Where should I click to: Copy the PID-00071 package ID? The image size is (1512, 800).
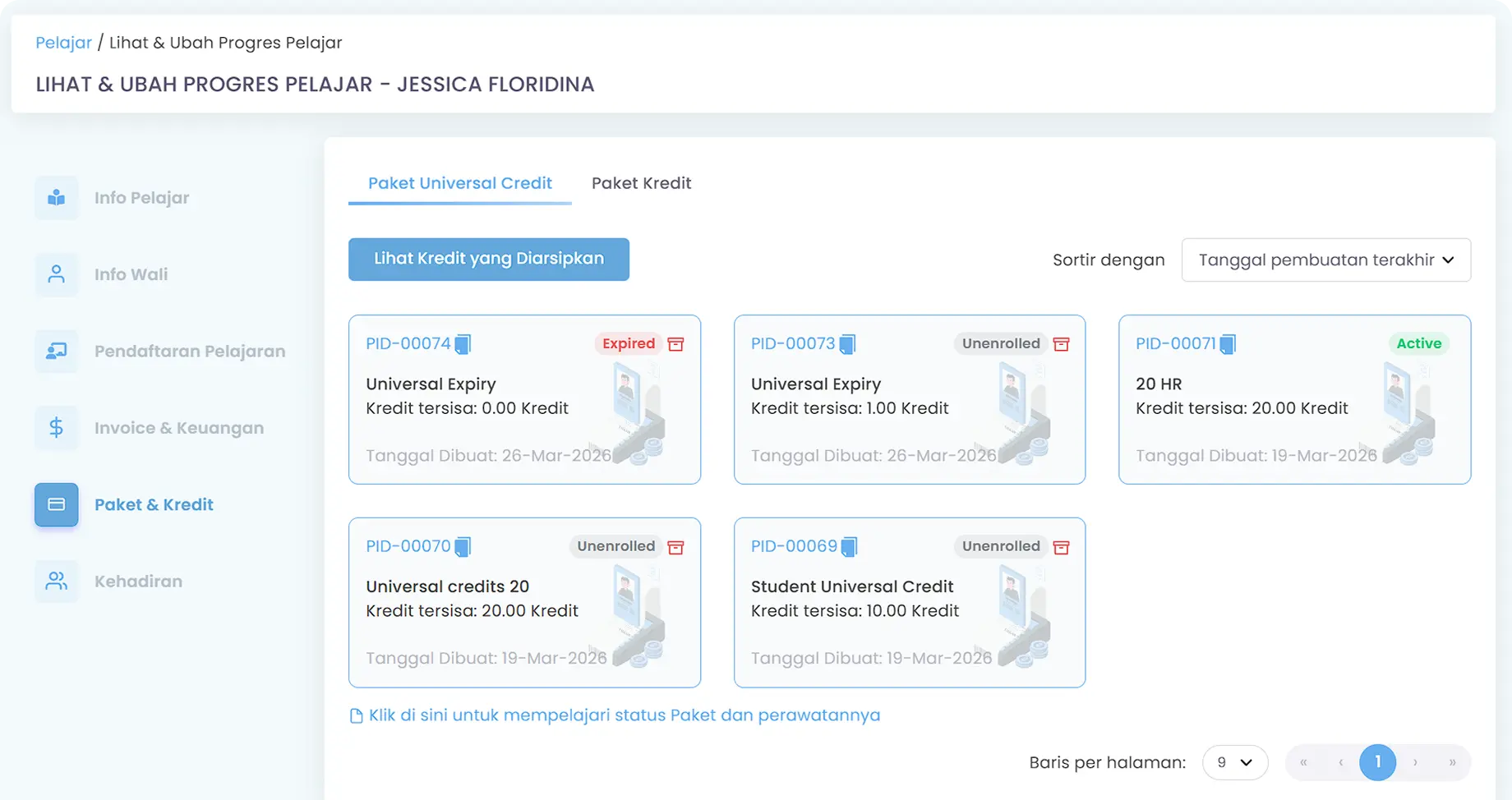click(1228, 344)
